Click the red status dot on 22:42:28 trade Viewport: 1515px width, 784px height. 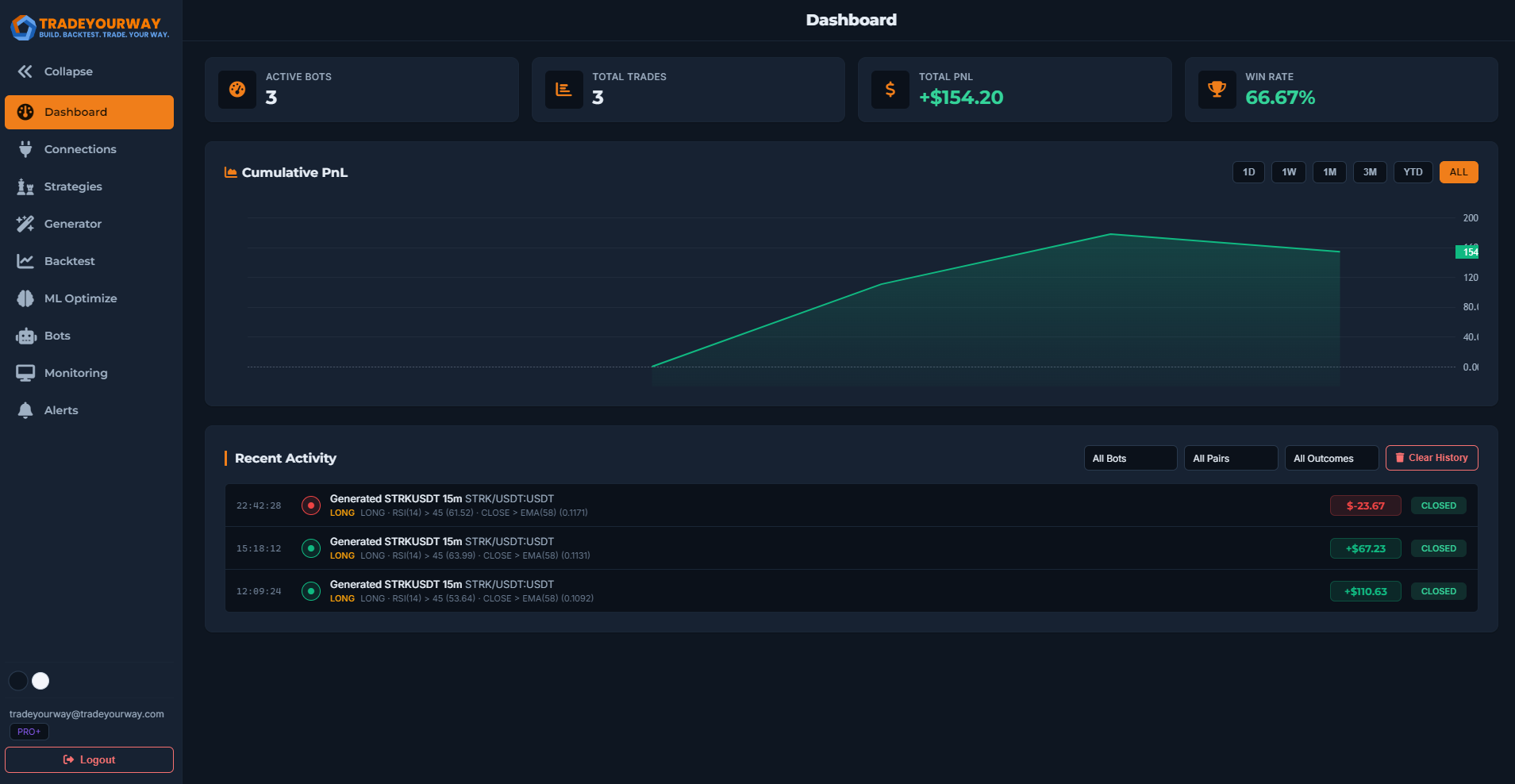[x=311, y=505]
